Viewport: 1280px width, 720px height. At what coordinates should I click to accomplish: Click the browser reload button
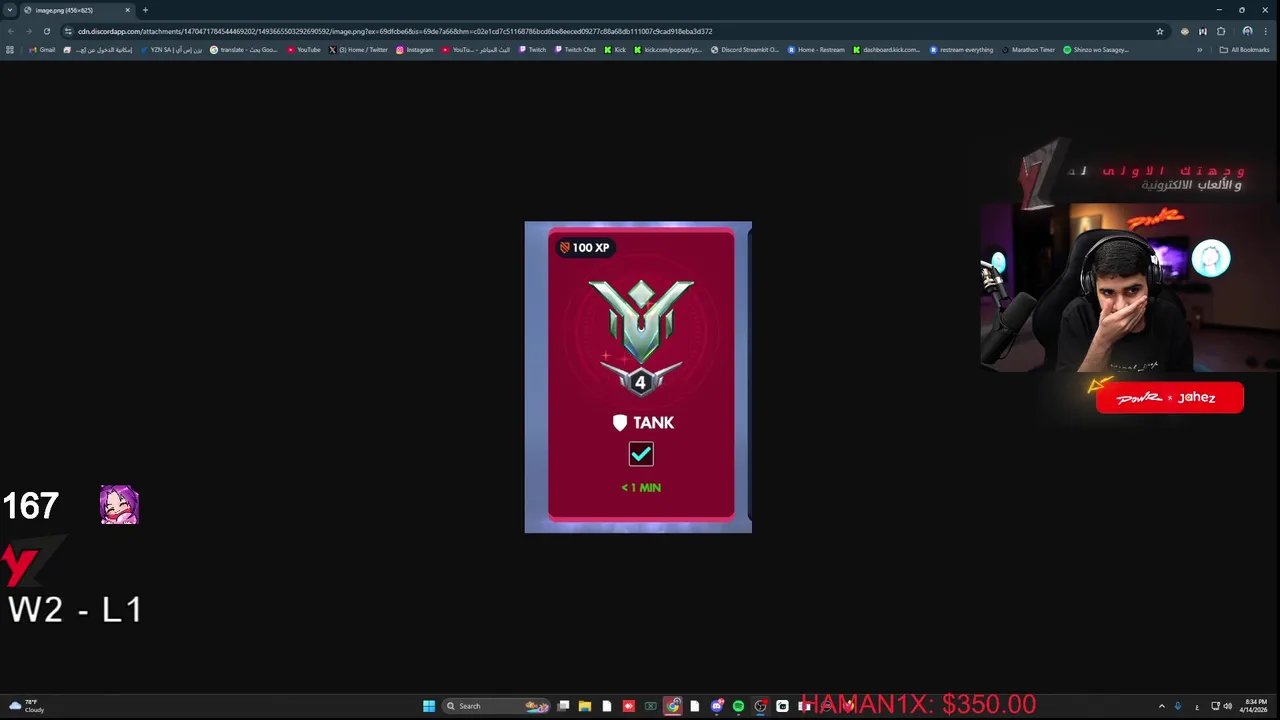click(46, 31)
